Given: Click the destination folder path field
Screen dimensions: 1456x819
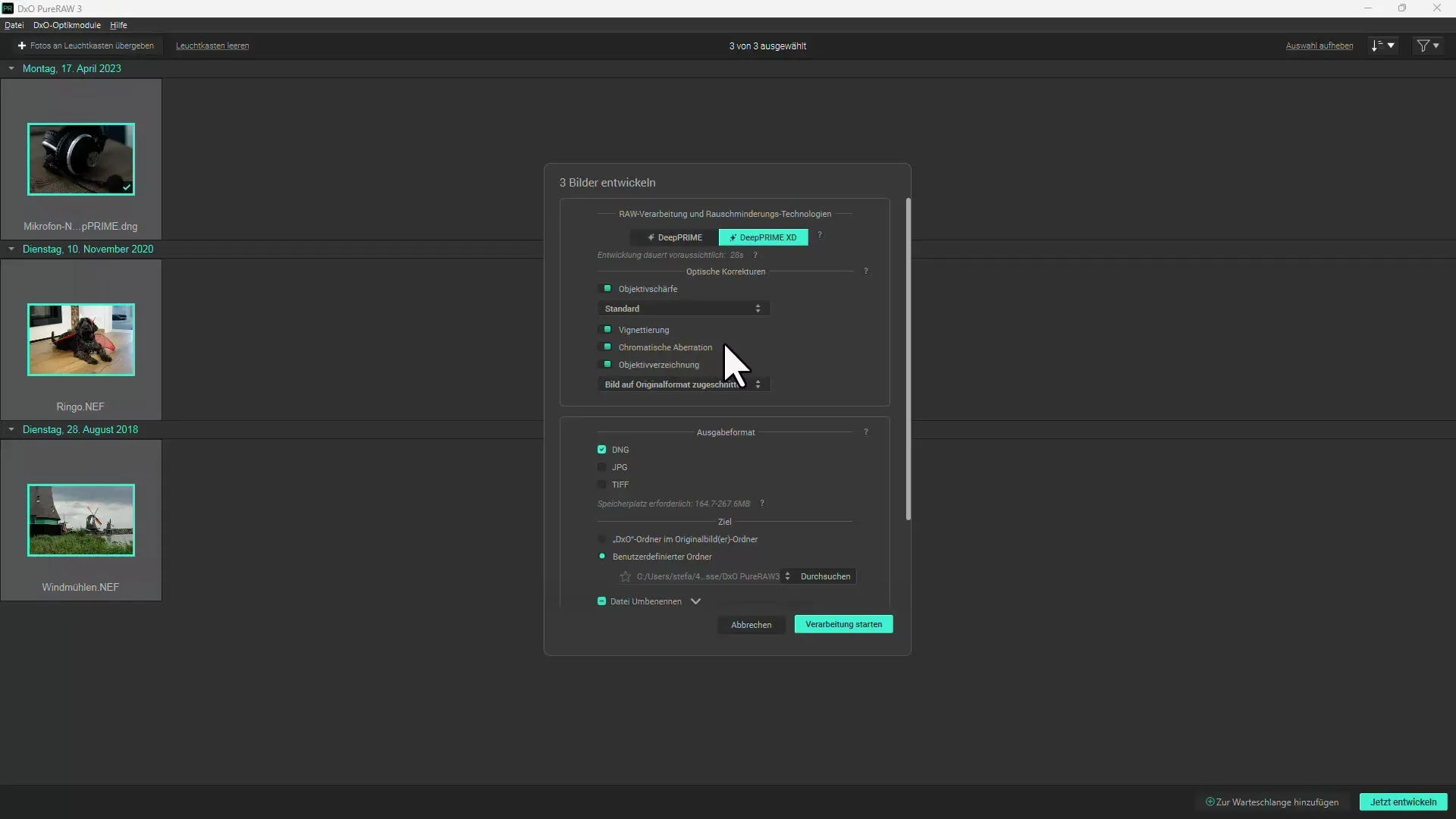Looking at the screenshot, I should tap(708, 576).
